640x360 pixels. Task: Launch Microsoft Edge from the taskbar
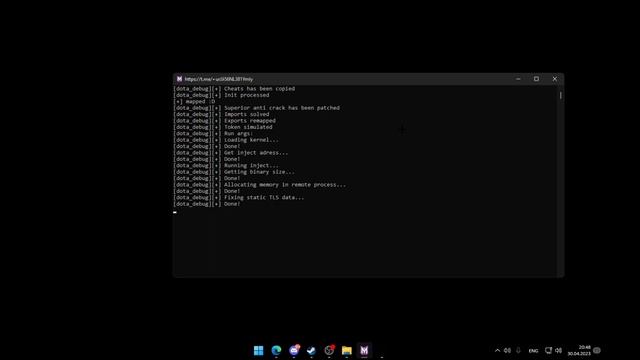(276, 350)
